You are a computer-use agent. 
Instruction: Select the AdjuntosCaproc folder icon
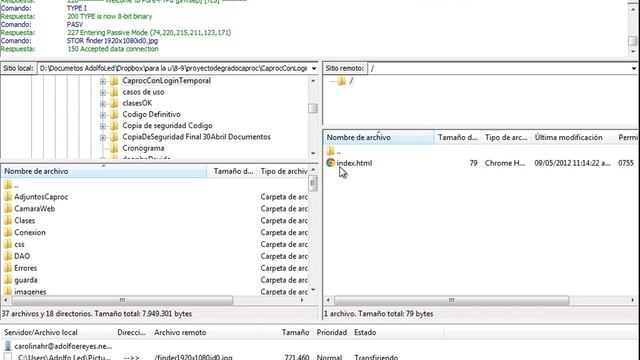[8, 197]
